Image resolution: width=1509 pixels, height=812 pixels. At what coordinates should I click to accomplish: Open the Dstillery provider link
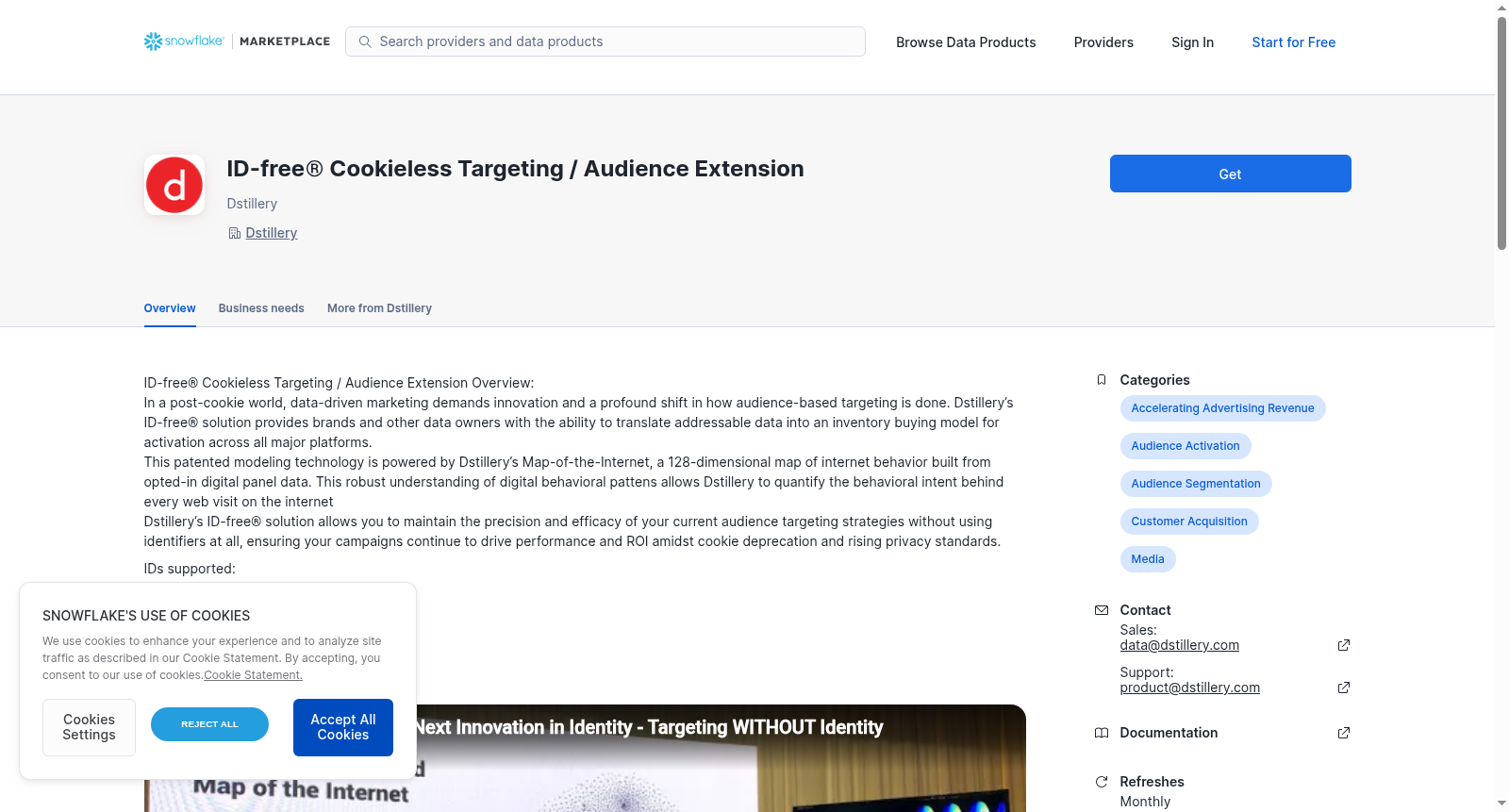[272, 233]
